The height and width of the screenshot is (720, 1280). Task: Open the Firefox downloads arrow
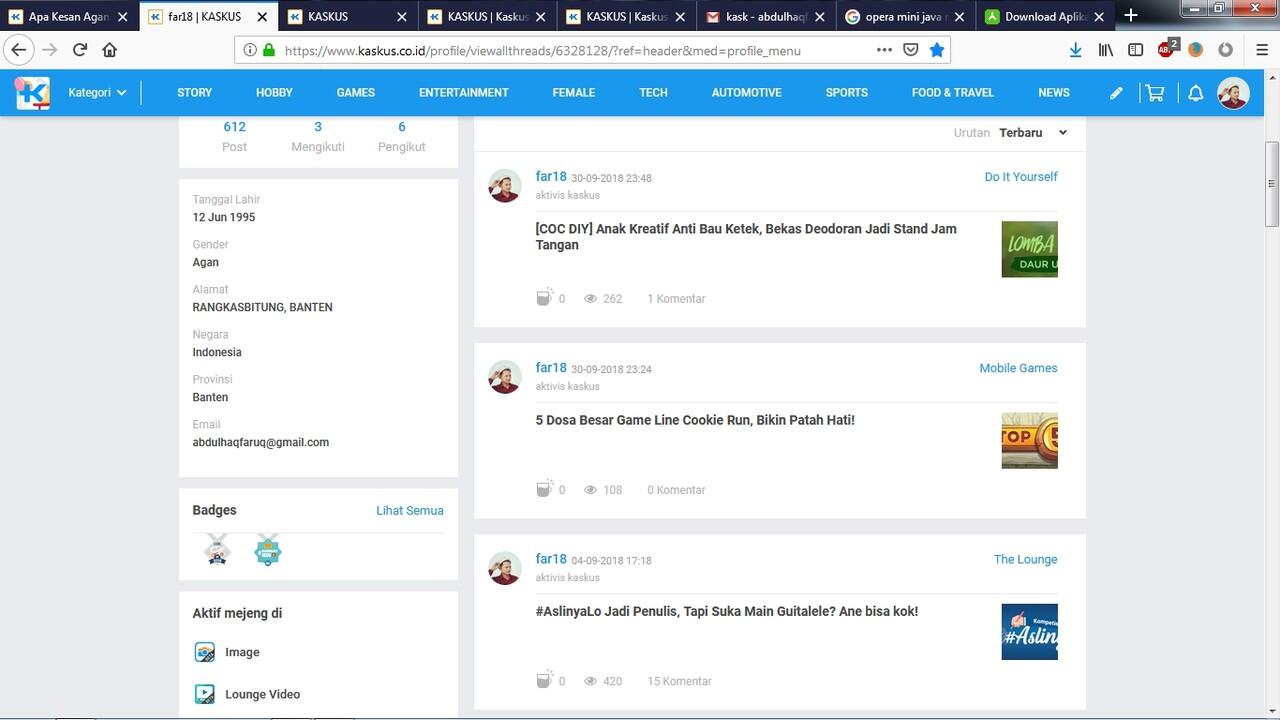tap(1075, 50)
